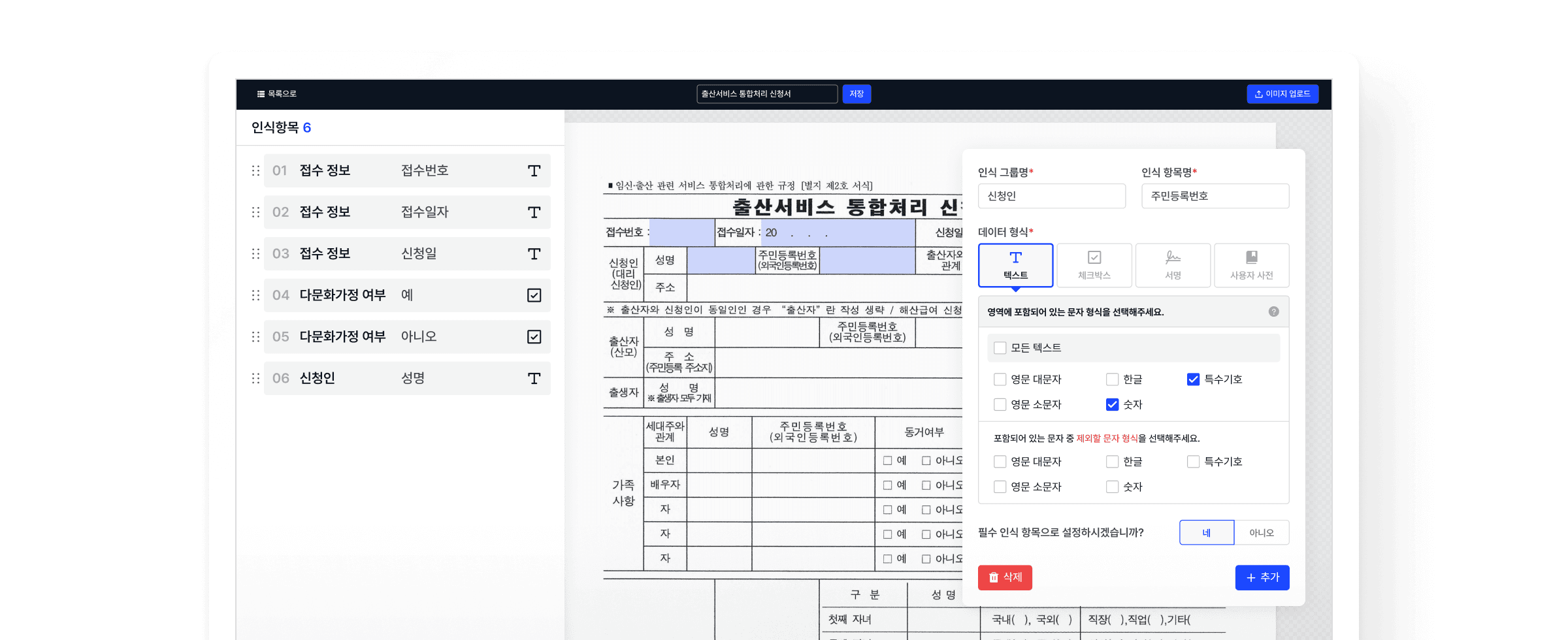
Task: Click the 저장 save button
Action: tap(857, 94)
